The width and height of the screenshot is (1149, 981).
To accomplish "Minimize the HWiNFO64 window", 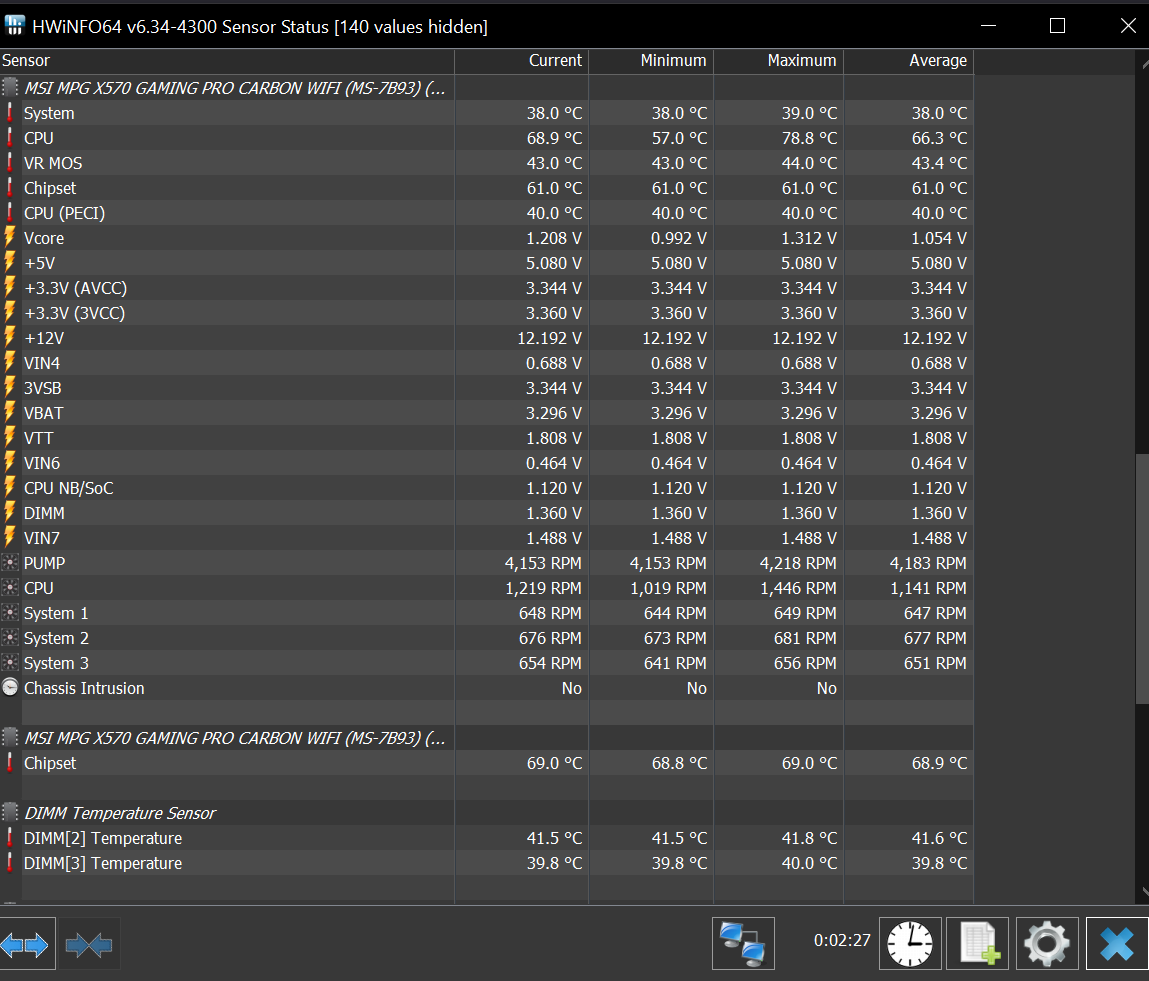I will click(x=989, y=26).
